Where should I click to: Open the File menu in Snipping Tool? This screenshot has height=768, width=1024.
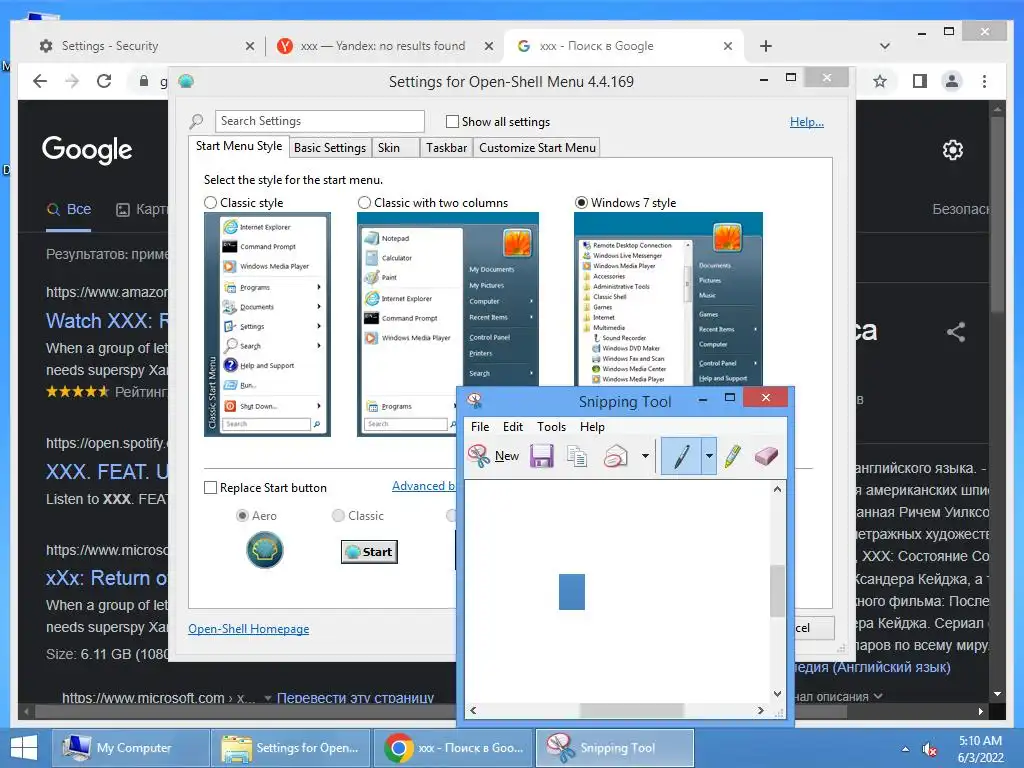point(480,426)
